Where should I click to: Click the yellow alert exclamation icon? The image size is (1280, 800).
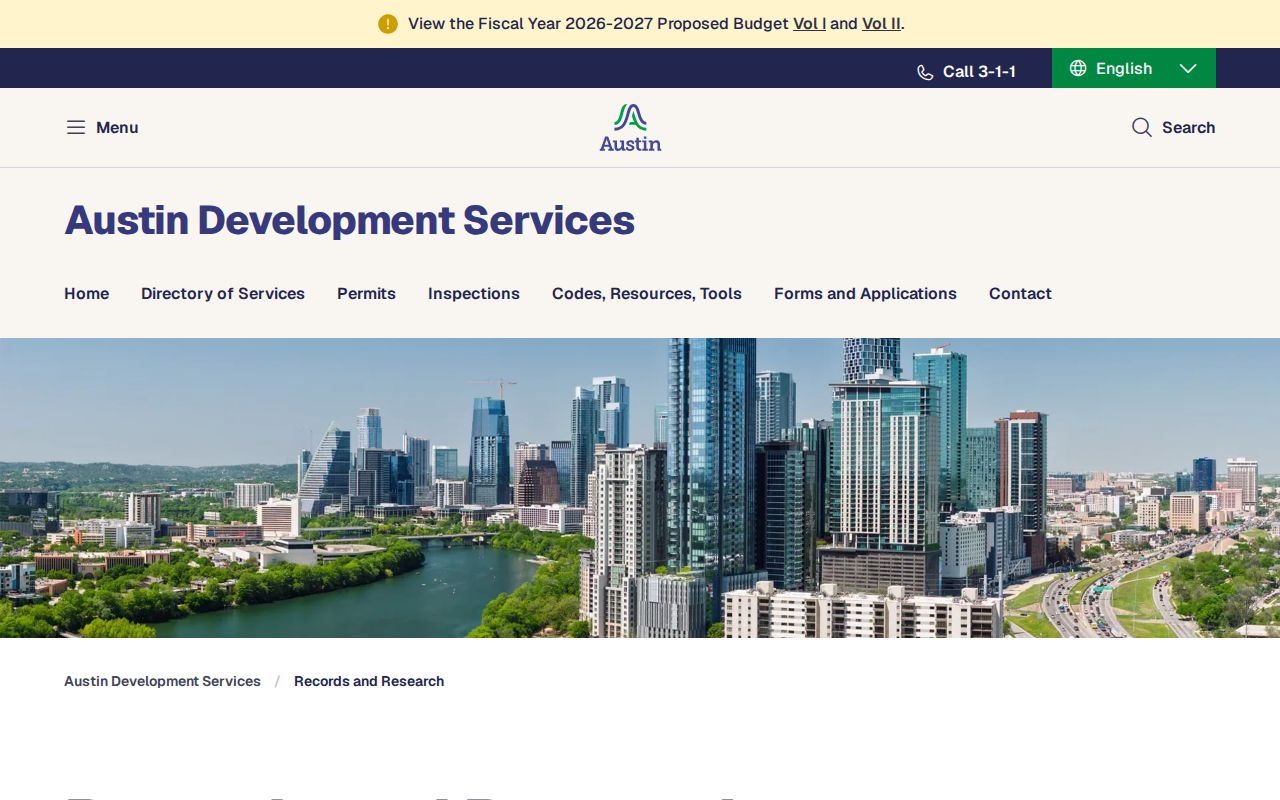[x=388, y=24]
